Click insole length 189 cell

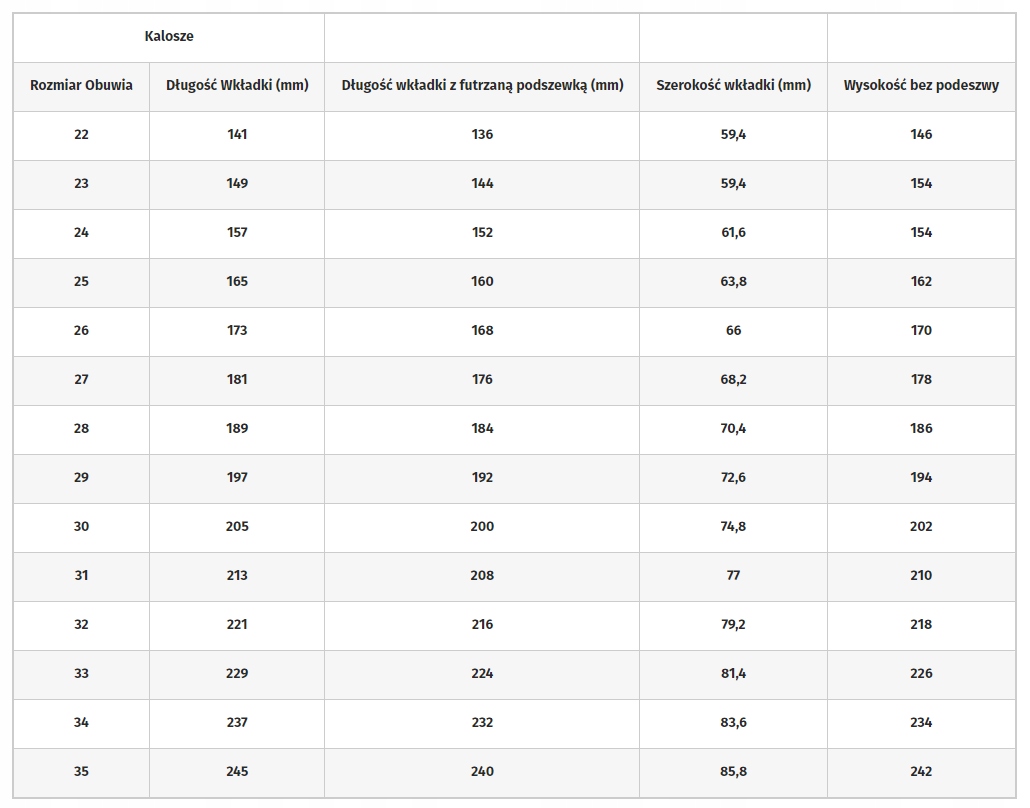(237, 429)
